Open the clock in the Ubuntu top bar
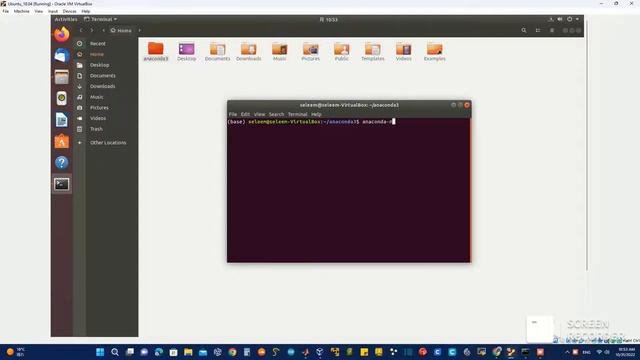The image size is (640, 360). (329, 19)
